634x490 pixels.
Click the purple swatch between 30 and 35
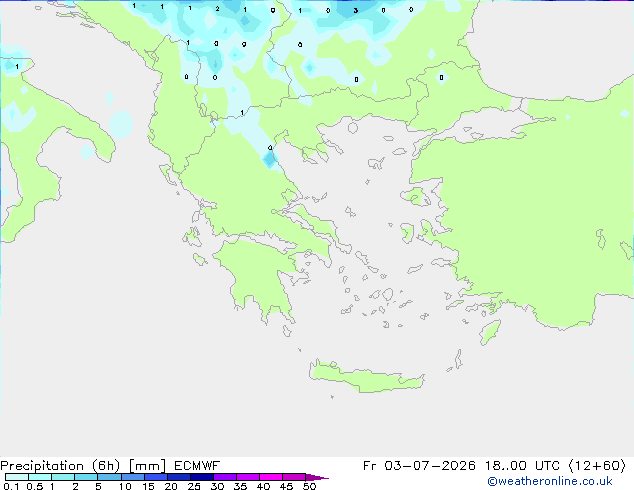(224, 477)
